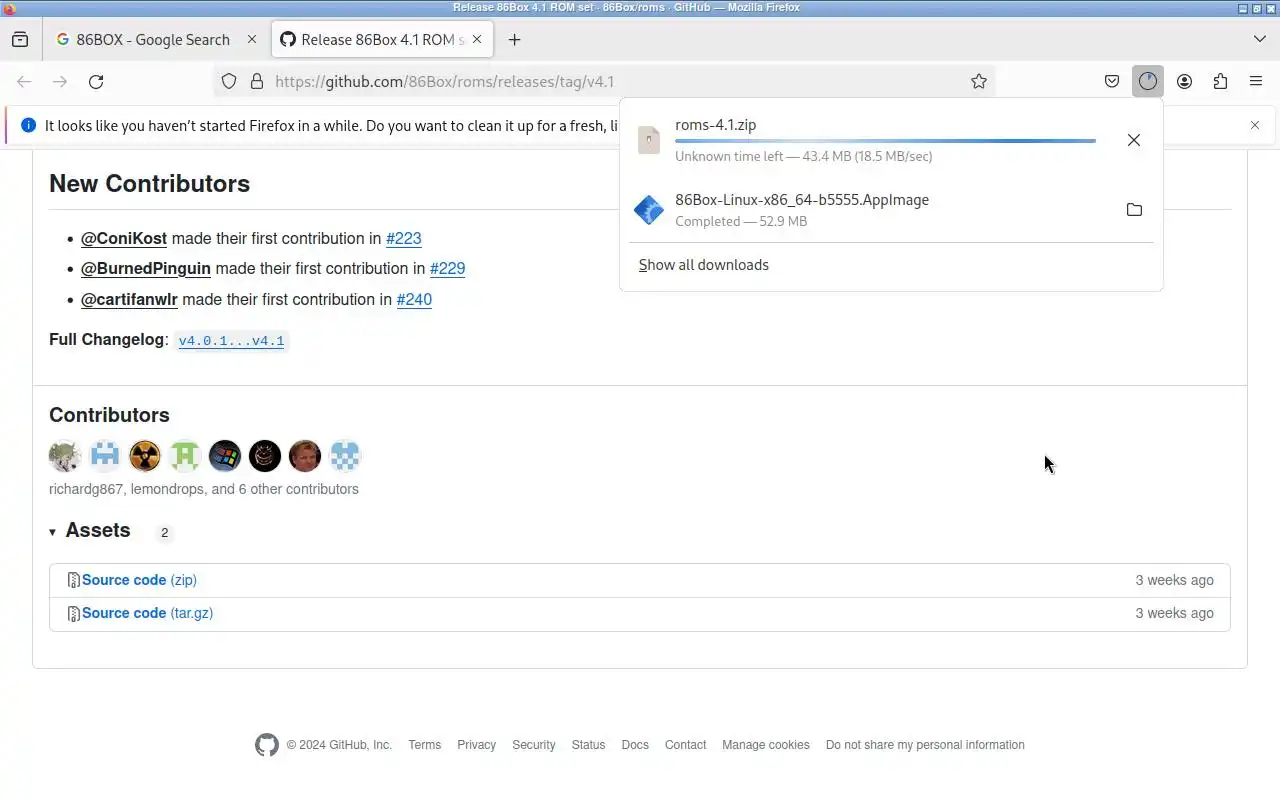
Task: Open a new tab with plus button
Action: pyautogui.click(x=514, y=40)
